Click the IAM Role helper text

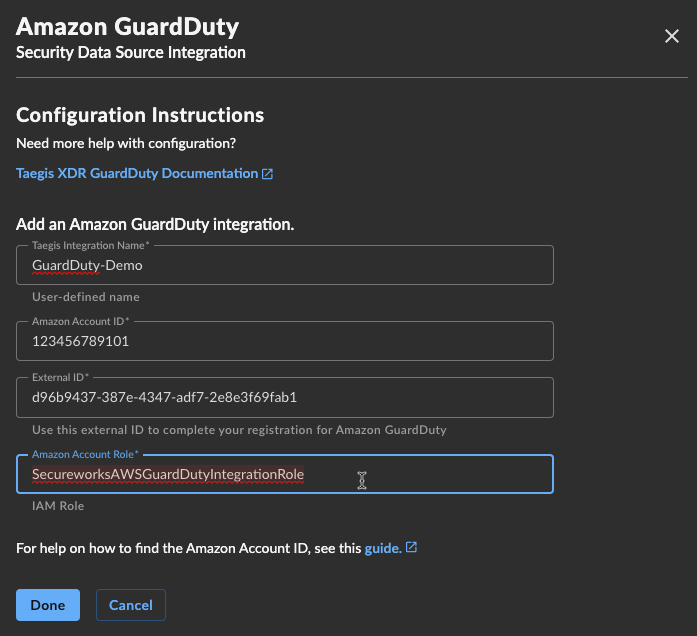tap(58, 506)
